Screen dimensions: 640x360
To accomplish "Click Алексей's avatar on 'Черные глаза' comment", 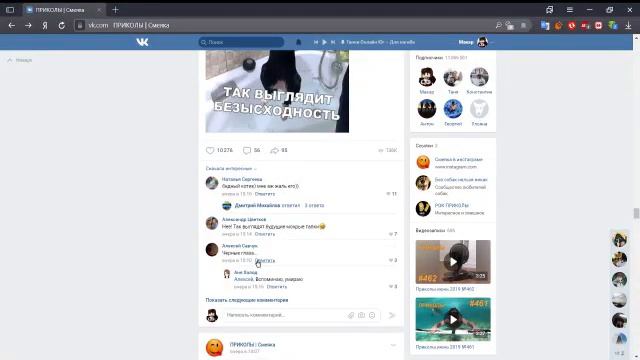I will [x=212, y=249].
